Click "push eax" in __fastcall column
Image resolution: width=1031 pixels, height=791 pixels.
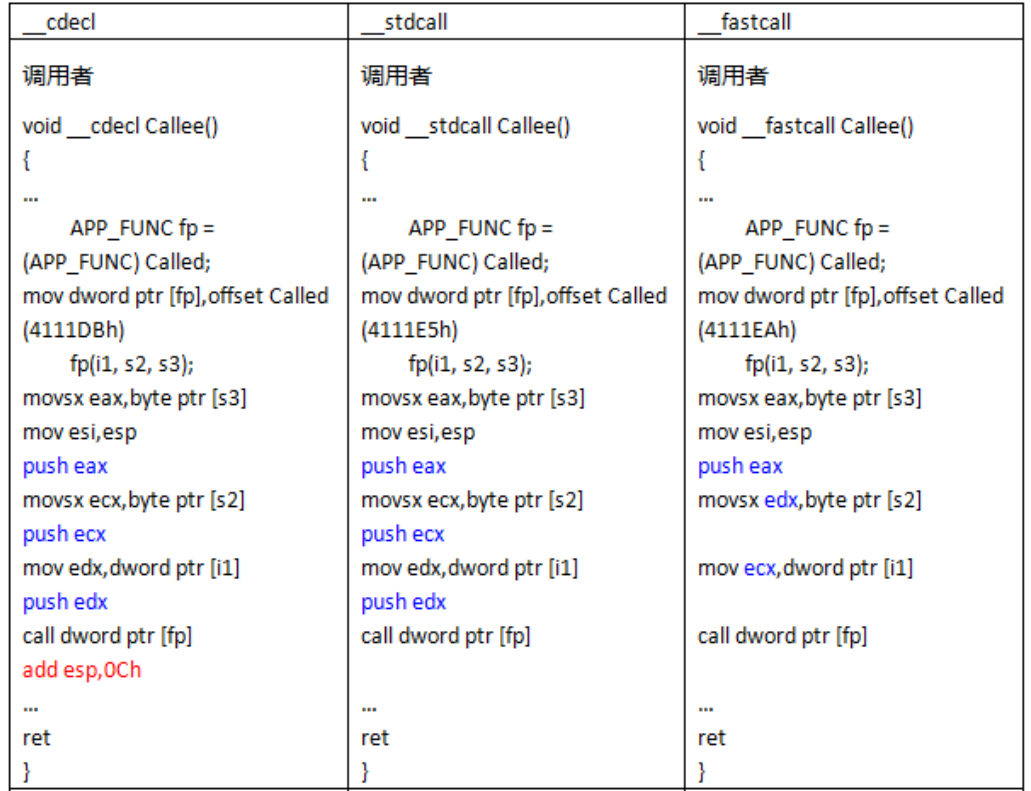tap(740, 466)
